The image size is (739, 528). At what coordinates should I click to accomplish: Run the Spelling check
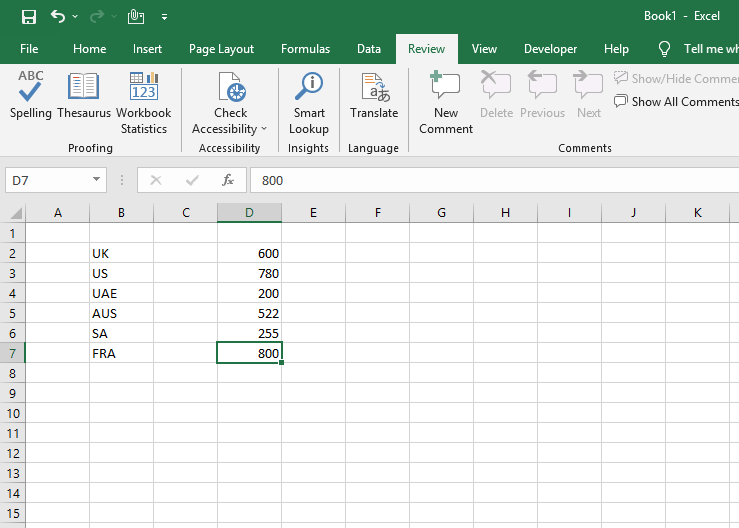point(31,94)
